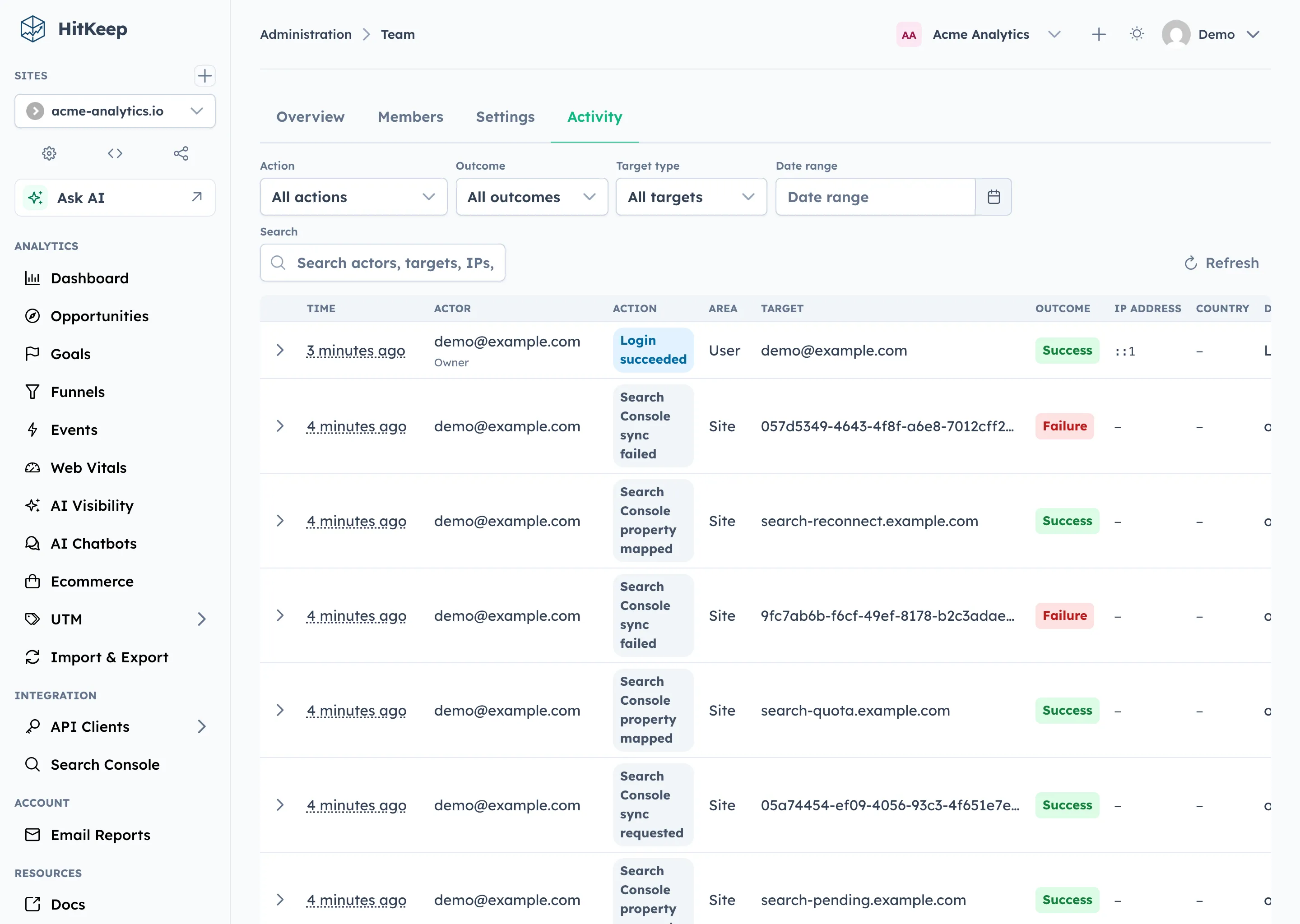The width and height of the screenshot is (1300, 924).
Task: Click the Demo user avatar
Action: pos(1176,34)
